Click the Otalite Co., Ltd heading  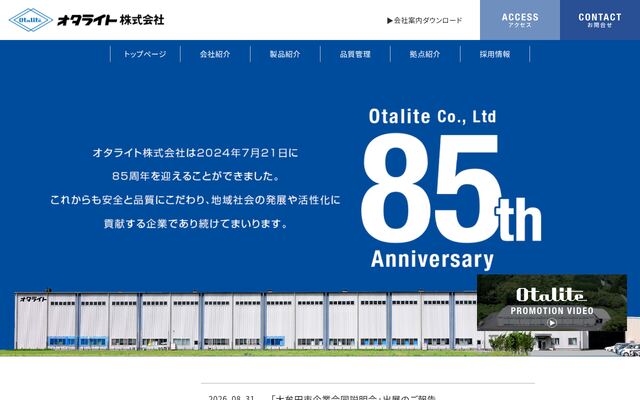(x=433, y=116)
